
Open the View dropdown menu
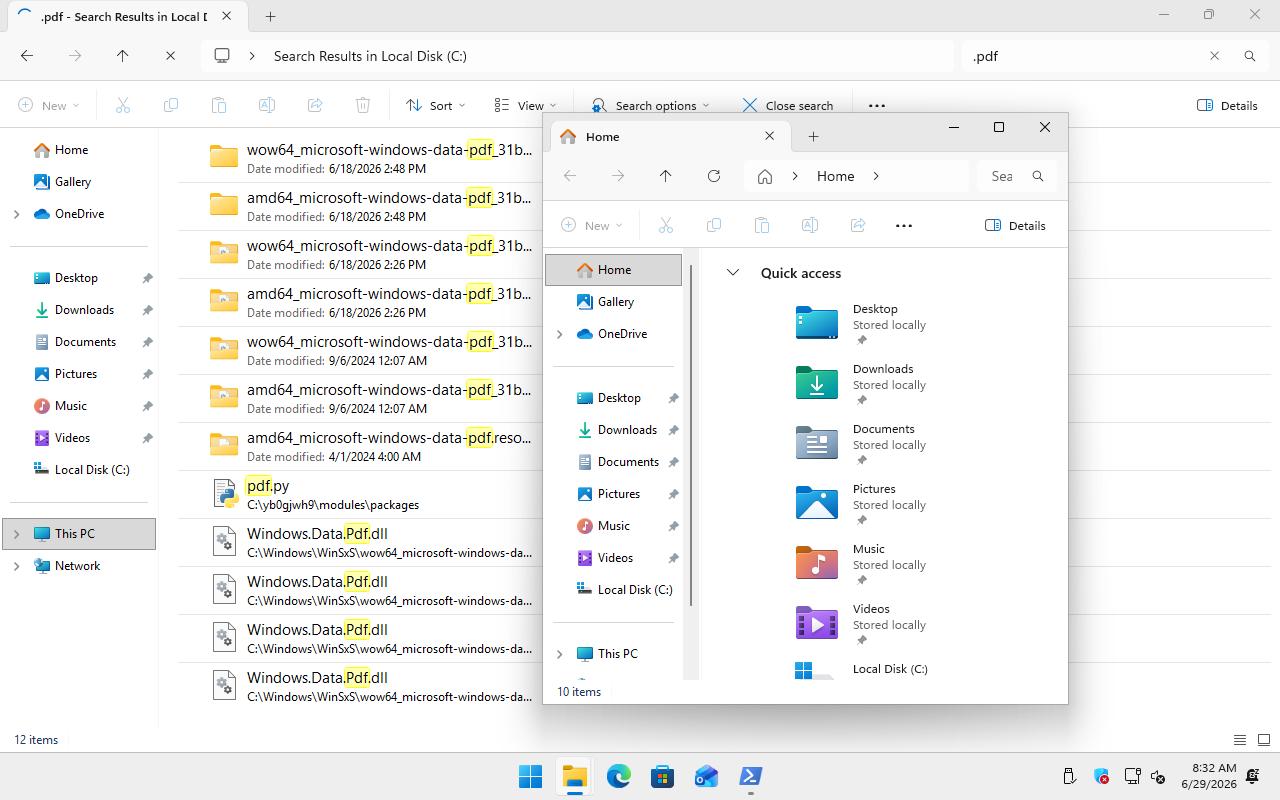pyautogui.click(x=525, y=105)
